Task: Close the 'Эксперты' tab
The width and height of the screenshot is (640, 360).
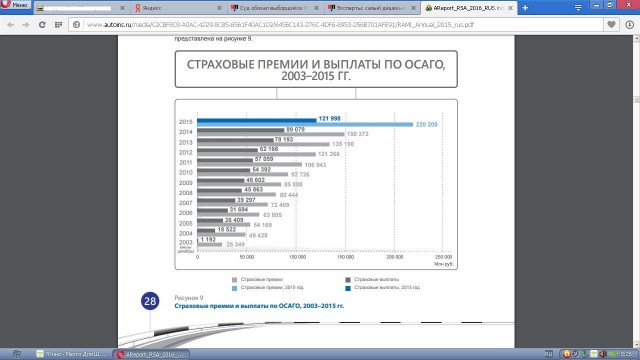Action: point(413,8)
